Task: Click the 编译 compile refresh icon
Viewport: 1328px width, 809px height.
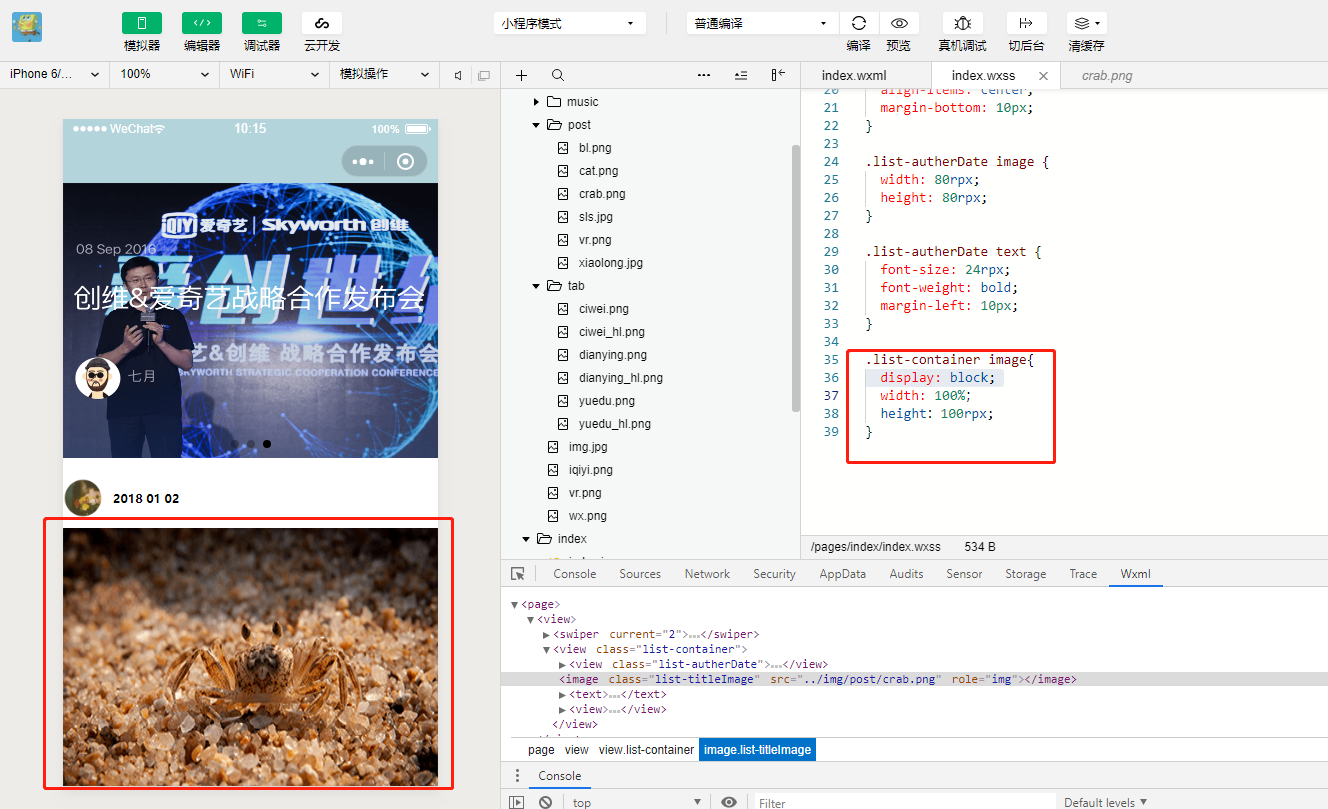Action: (858, 23)
